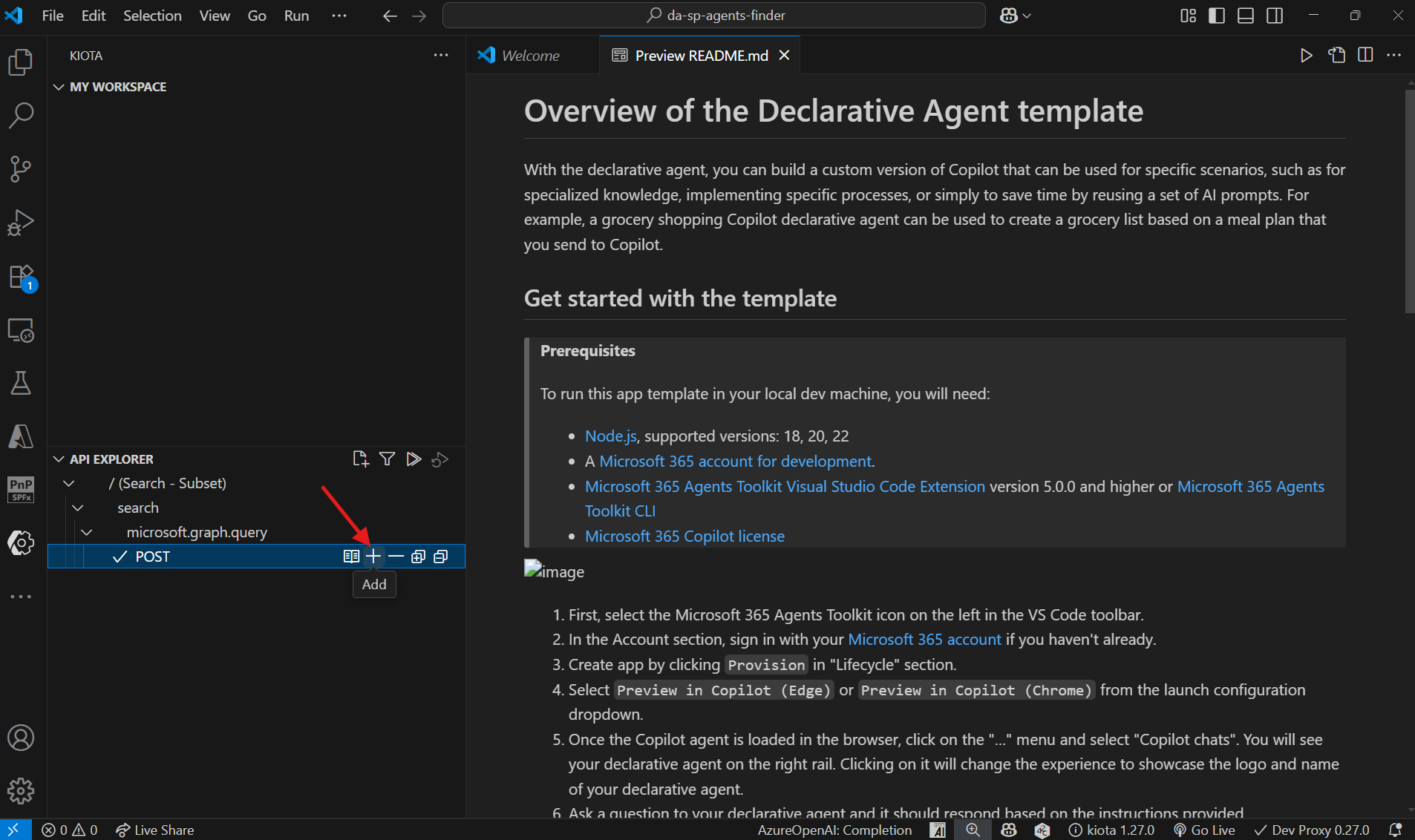The image size is (1415, 840).
Task: Click the open API description icon in API Explorer
Action: (x=361, y=459)
